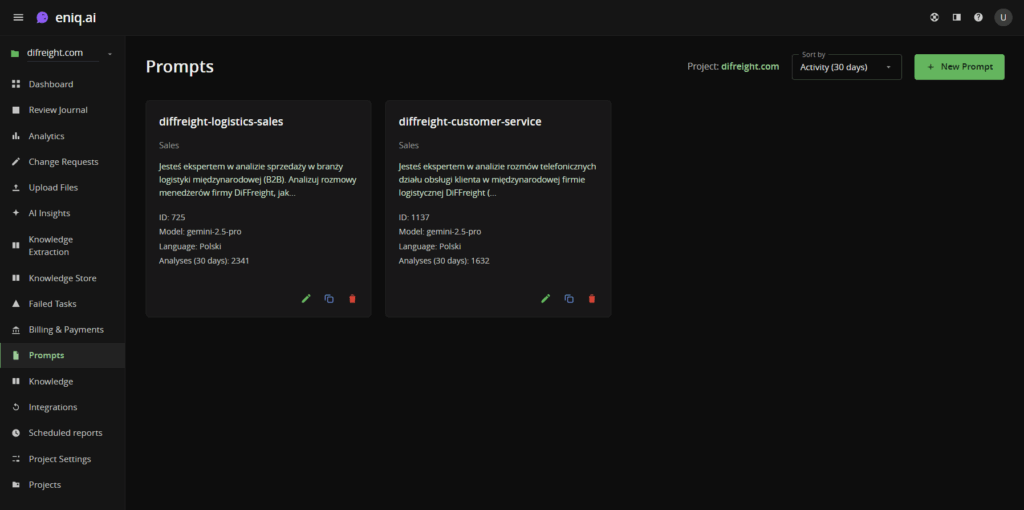Delete the diffreight-logistics-sales prompt via trash icon

(353, 298)
